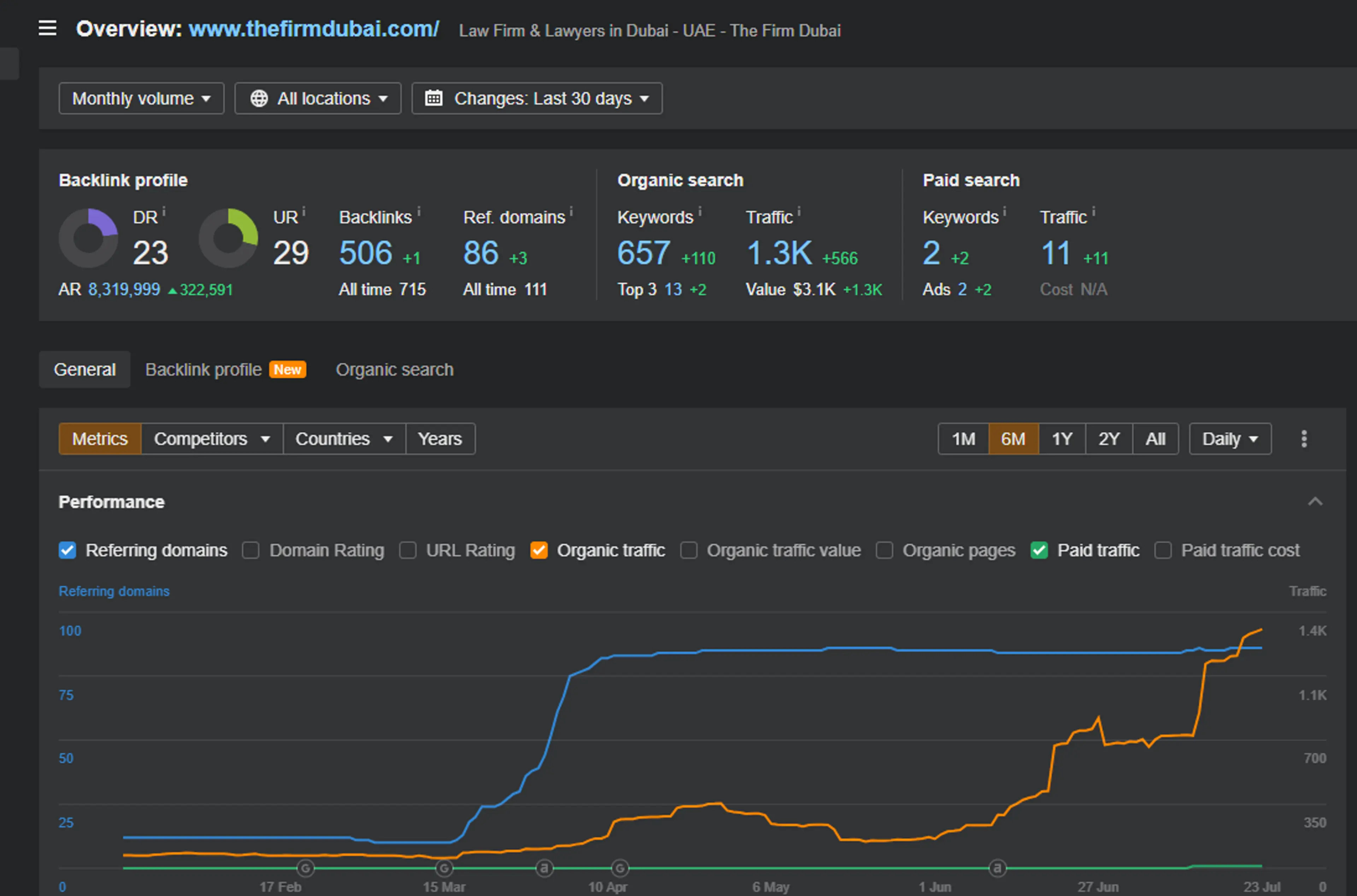
Task: Click the Organic search Traffic info icon
Action: coord(799,212)
